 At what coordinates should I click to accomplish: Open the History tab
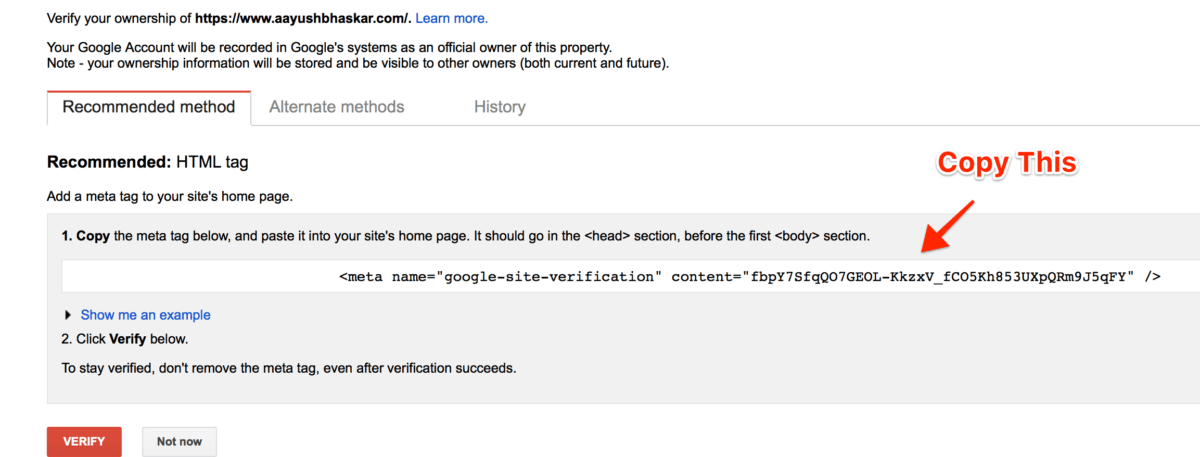500,107
